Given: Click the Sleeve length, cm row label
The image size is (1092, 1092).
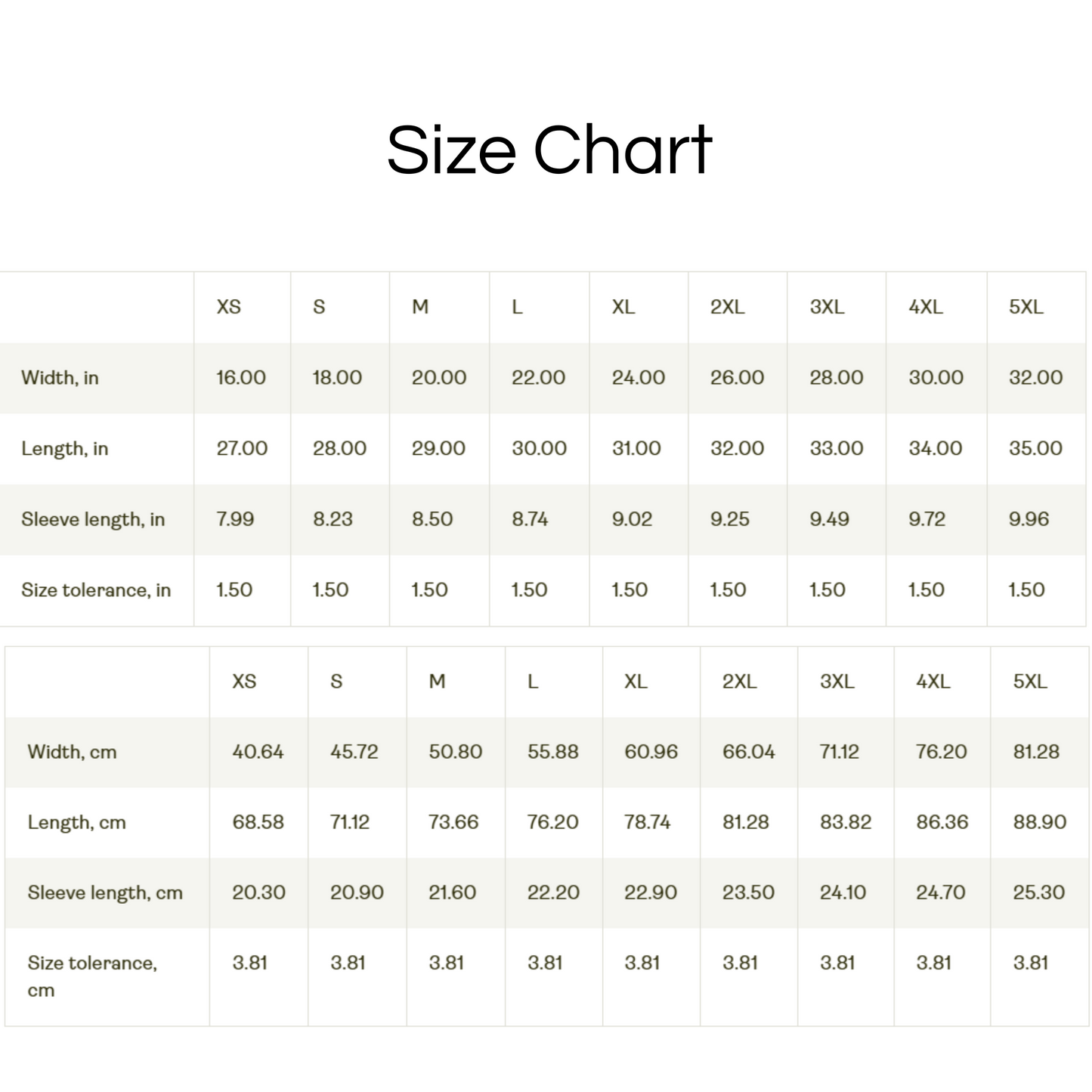Looking at the screenshot, I should (x=105, y=892).
